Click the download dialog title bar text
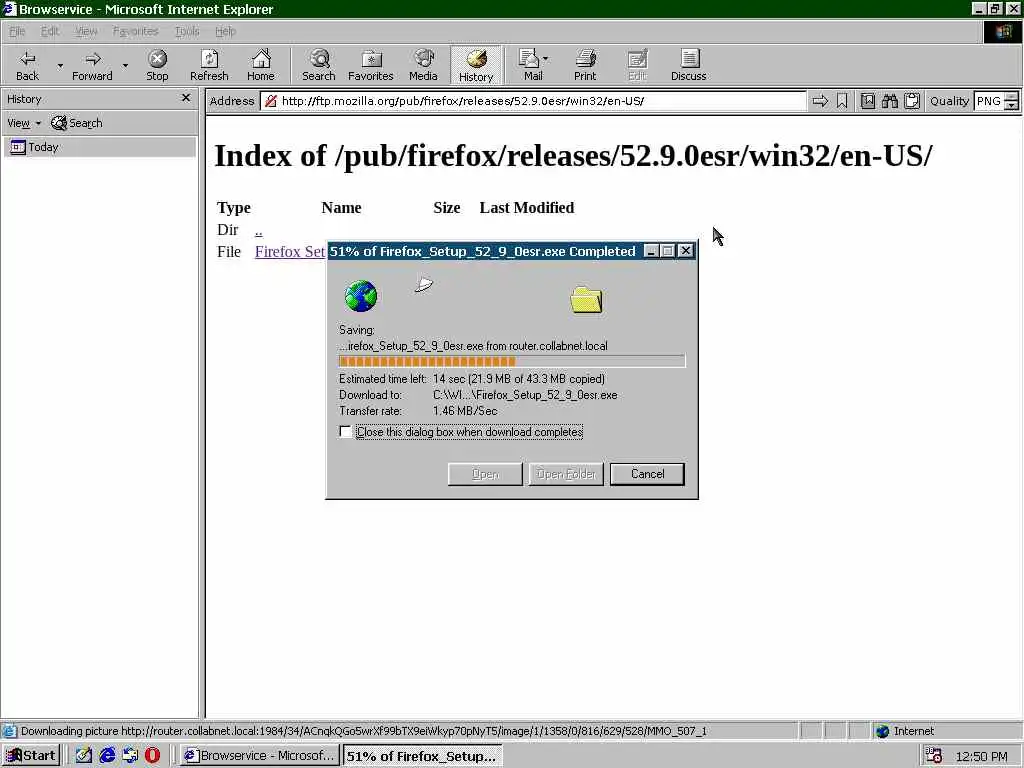Image resolution: width=1024 pixels, height=768 pixels. tap(483, 251)
